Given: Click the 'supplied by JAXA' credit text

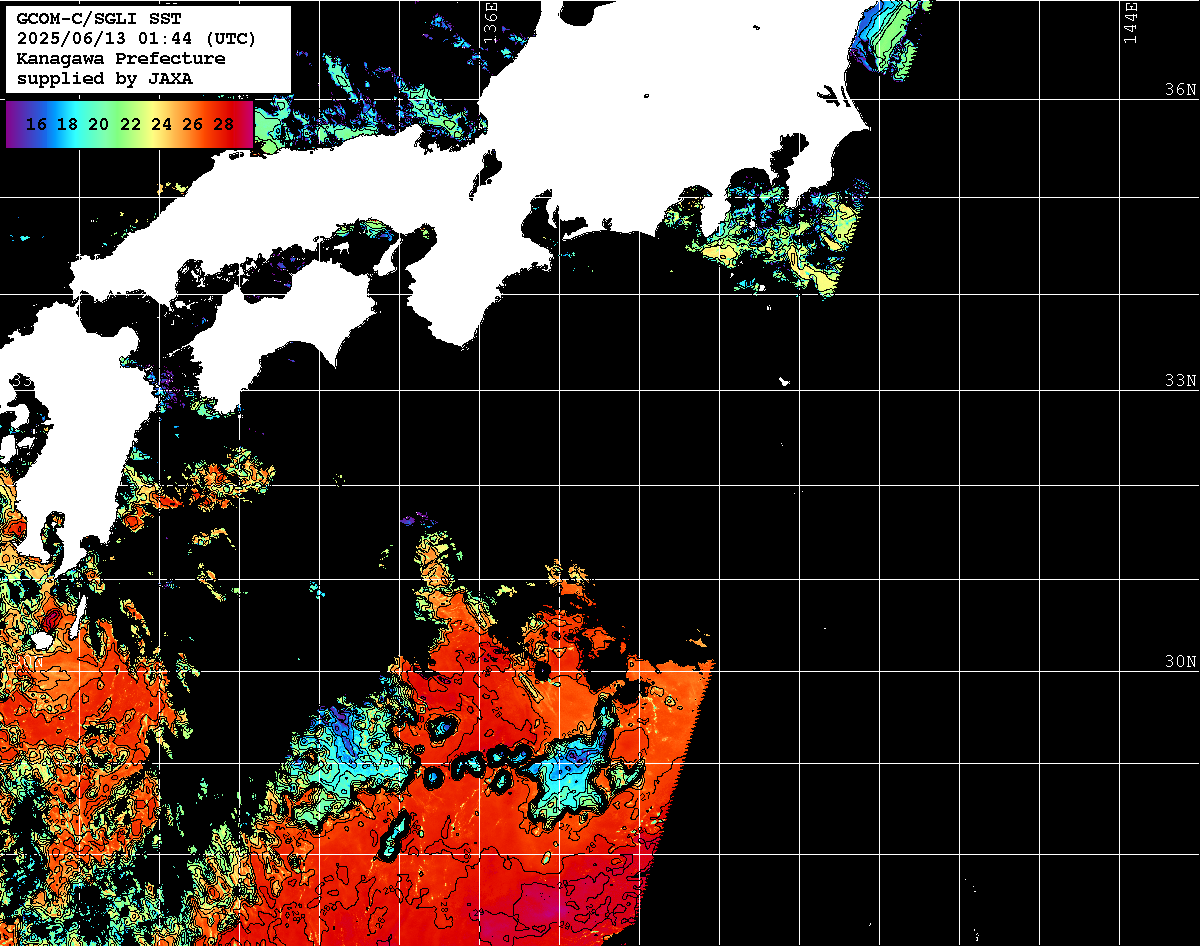Looking at the screenshot, I should click(x=104, y=78).
